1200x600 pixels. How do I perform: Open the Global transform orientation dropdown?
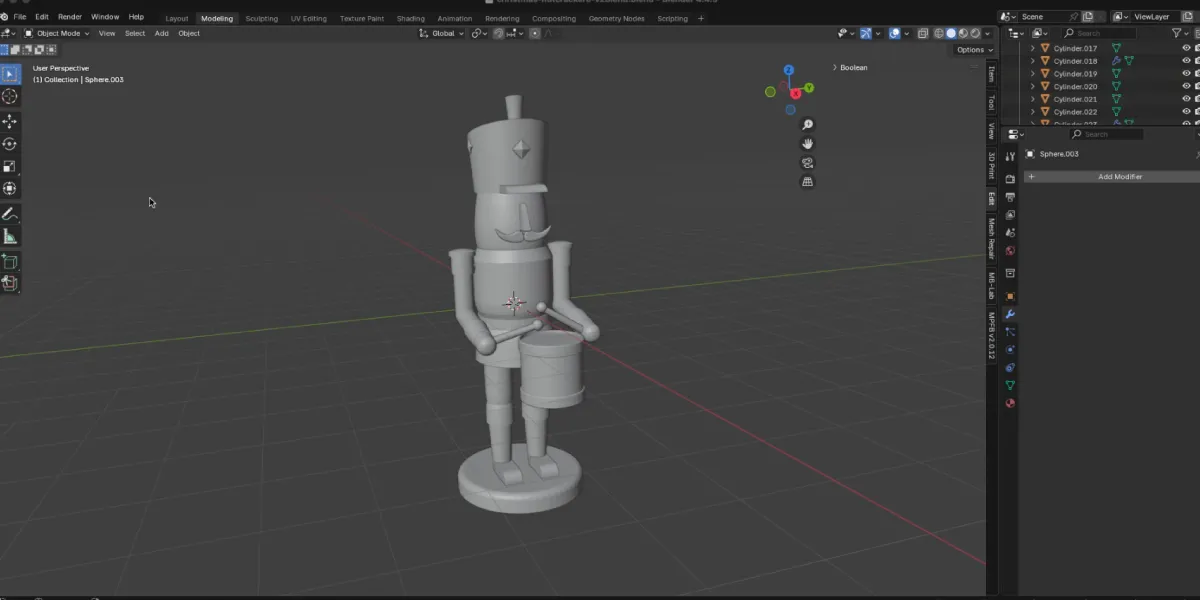click(x=440, y=33)
